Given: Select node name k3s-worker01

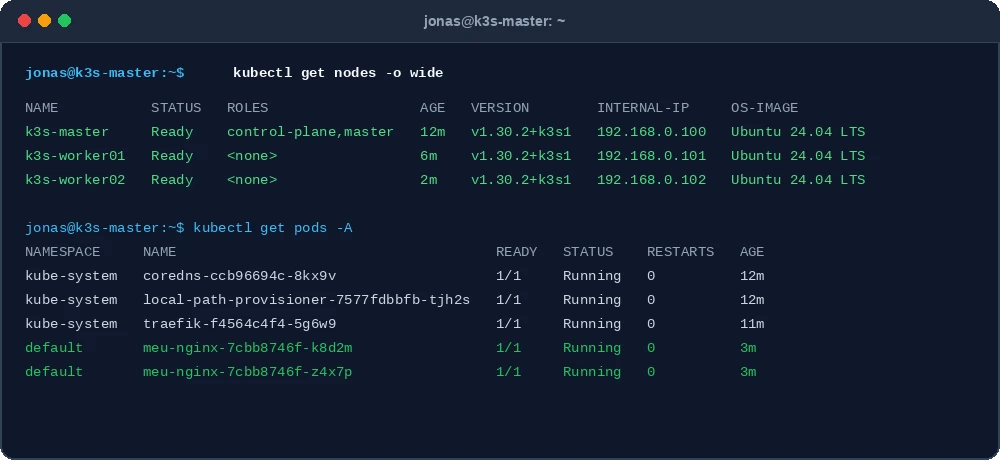Looking at the screenshot, I should pos(75,156).
